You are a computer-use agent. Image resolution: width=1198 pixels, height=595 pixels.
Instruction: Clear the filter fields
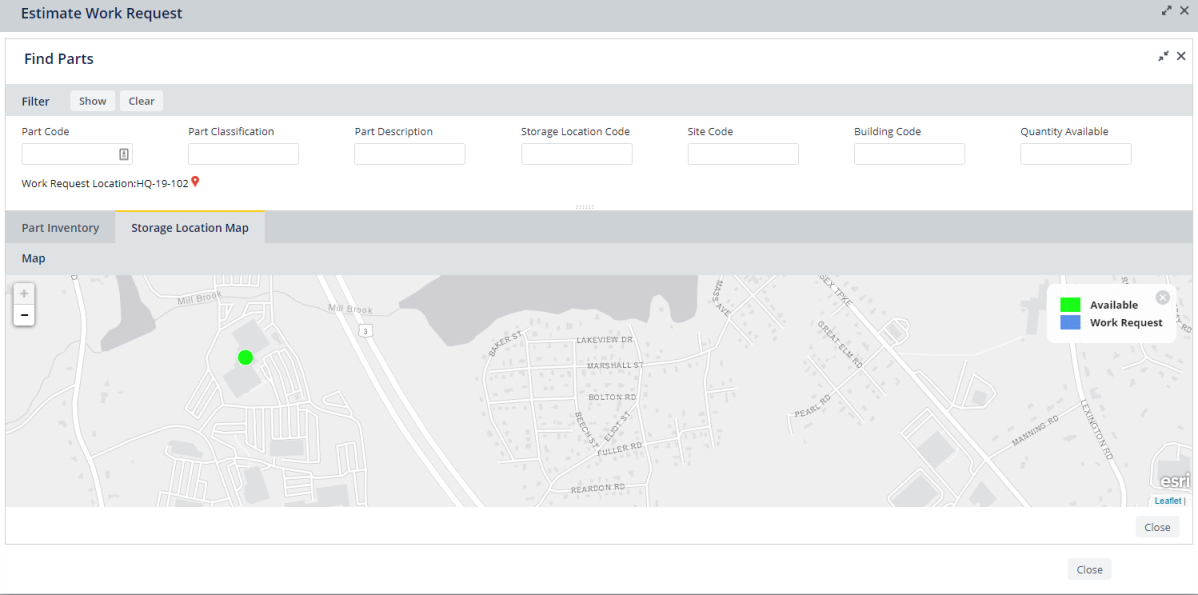(x=141, y=101)
